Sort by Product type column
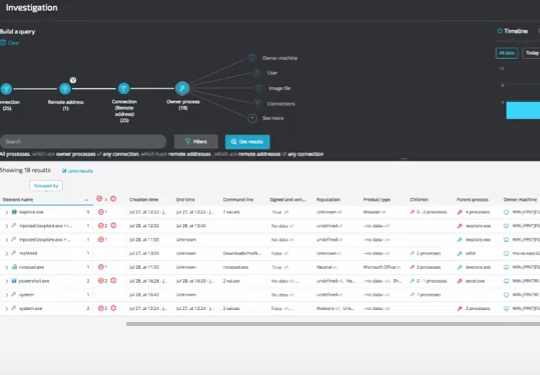The height and width of the screenshot is (375, 540). coord(377,200)
